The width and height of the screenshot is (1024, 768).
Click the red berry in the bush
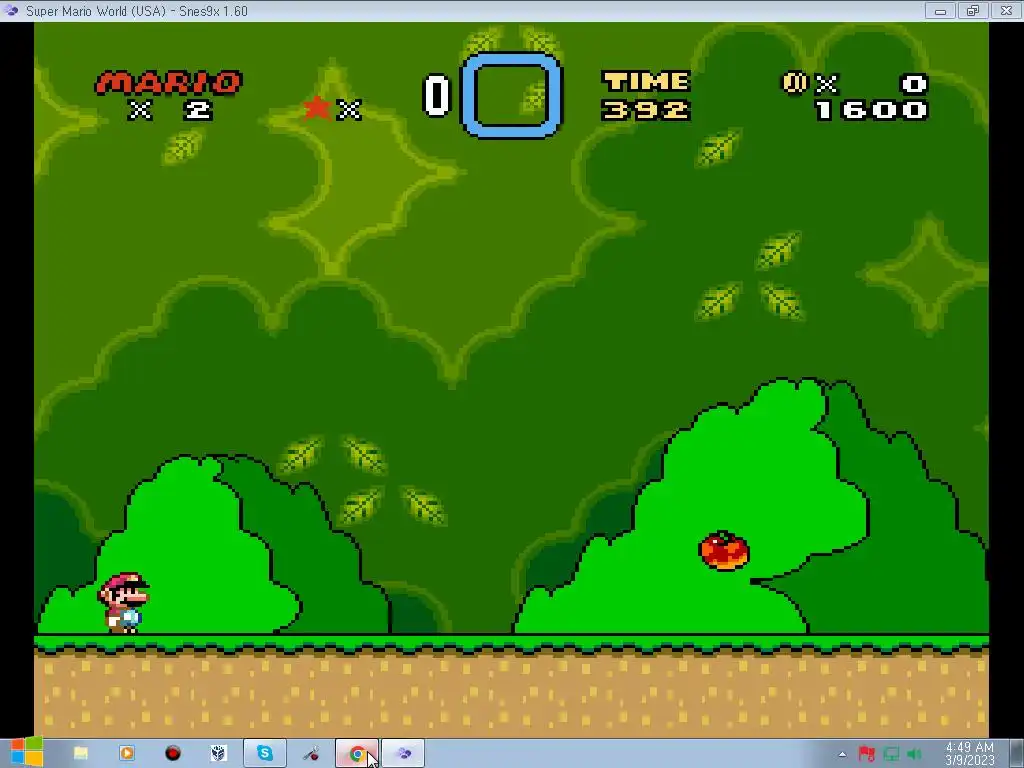coord(724,551)
